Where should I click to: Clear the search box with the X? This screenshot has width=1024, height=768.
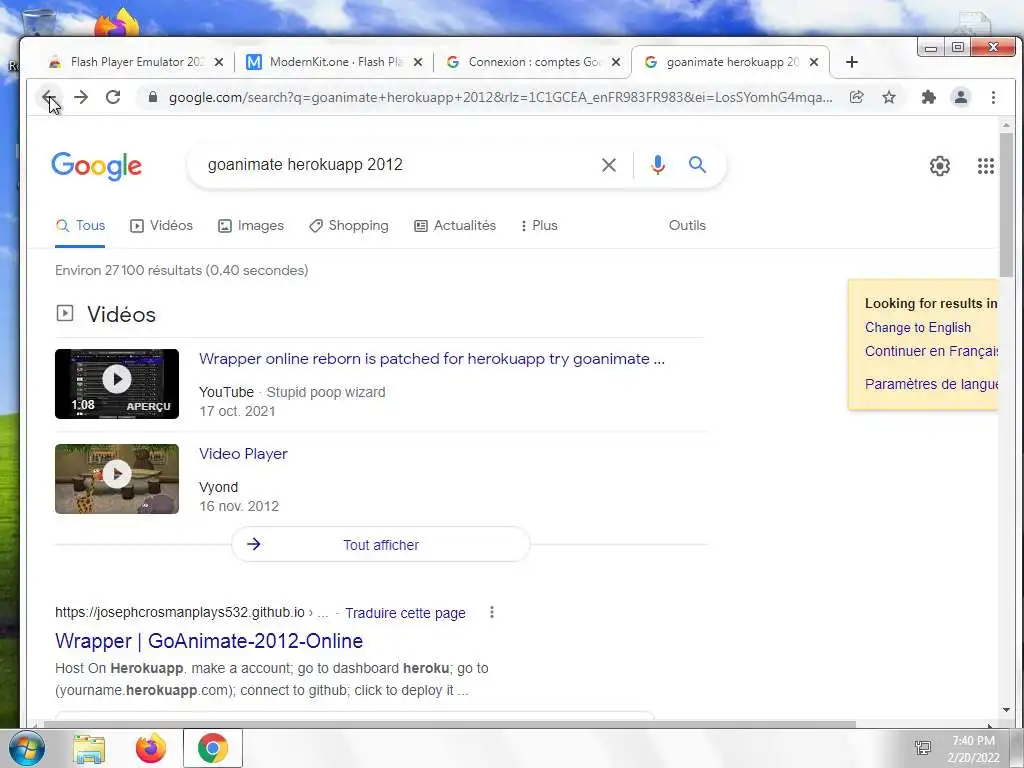pos(609,165)
